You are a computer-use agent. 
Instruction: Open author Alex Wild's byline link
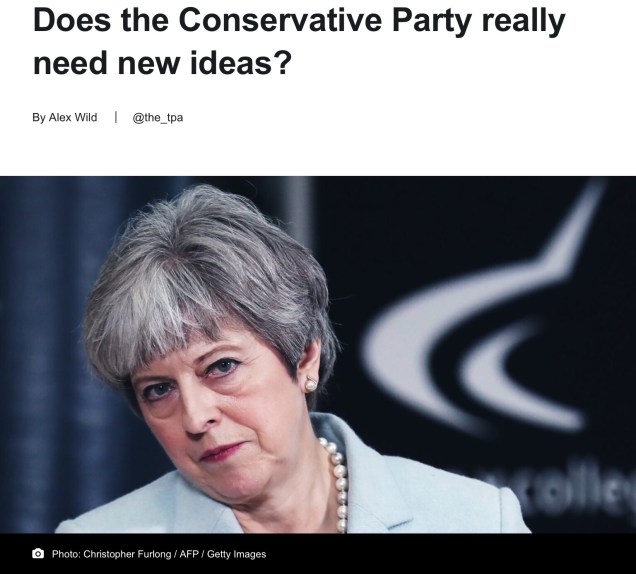73,117
